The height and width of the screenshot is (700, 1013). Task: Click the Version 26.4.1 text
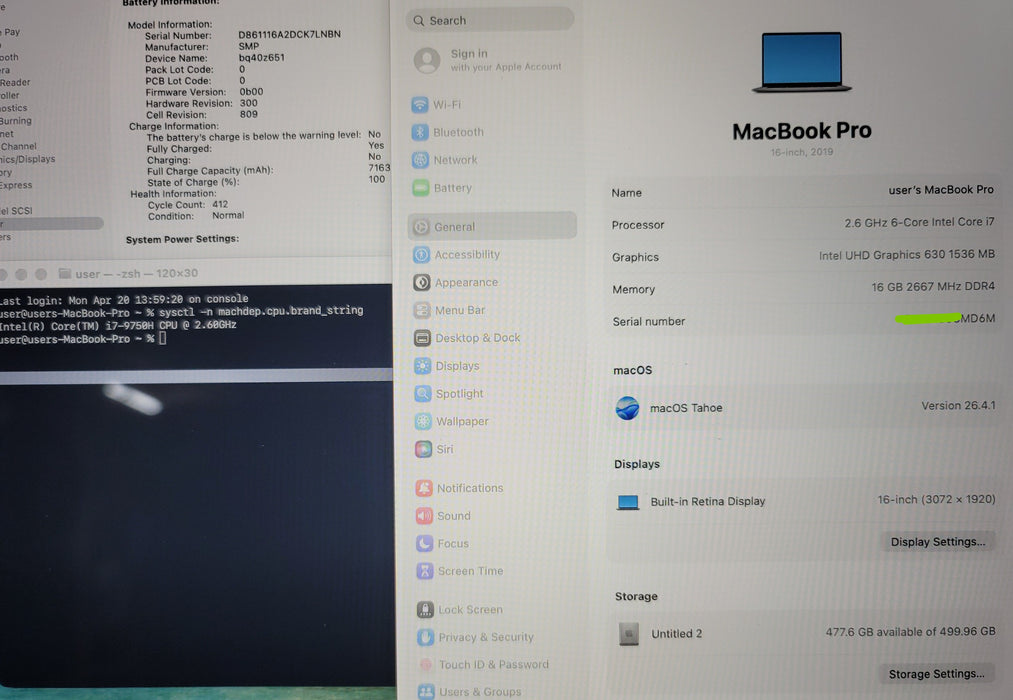pyautogui.click(x=958, y=406)
